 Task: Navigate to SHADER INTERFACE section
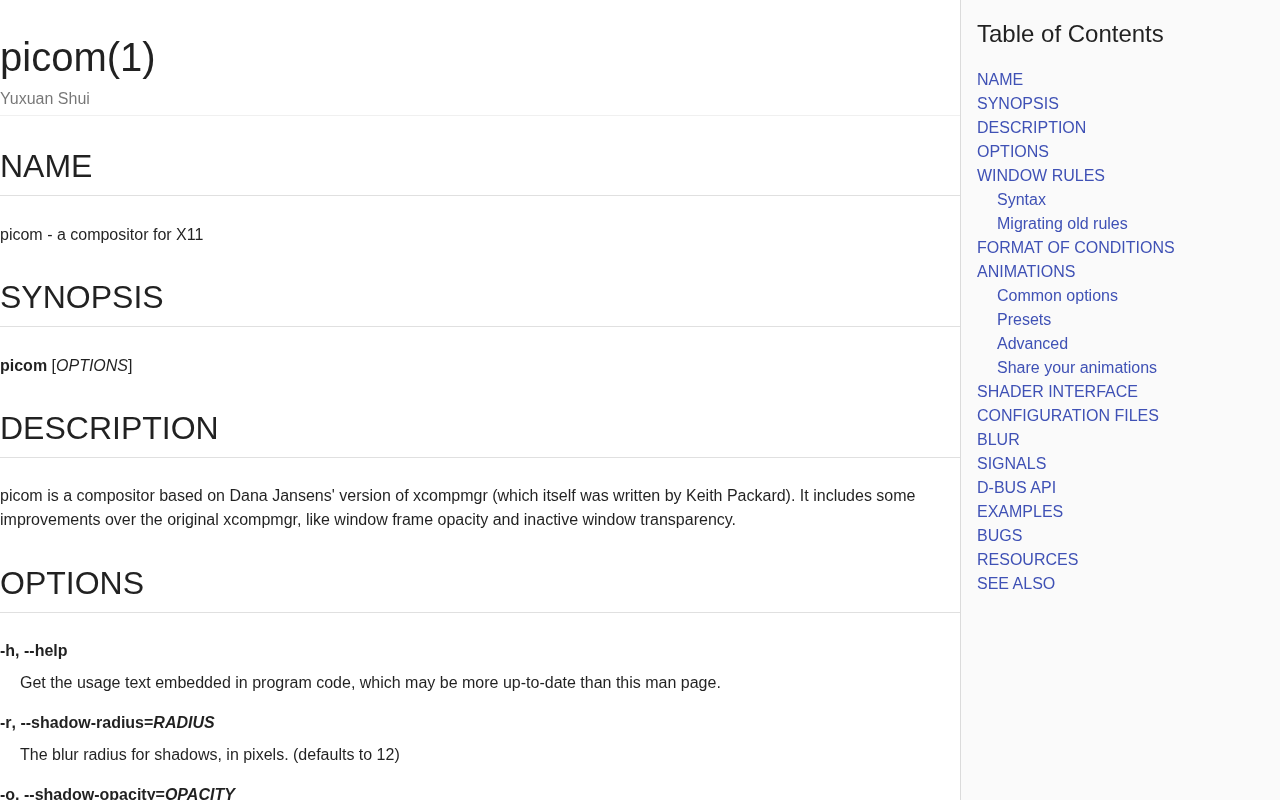click(1057, 392)
